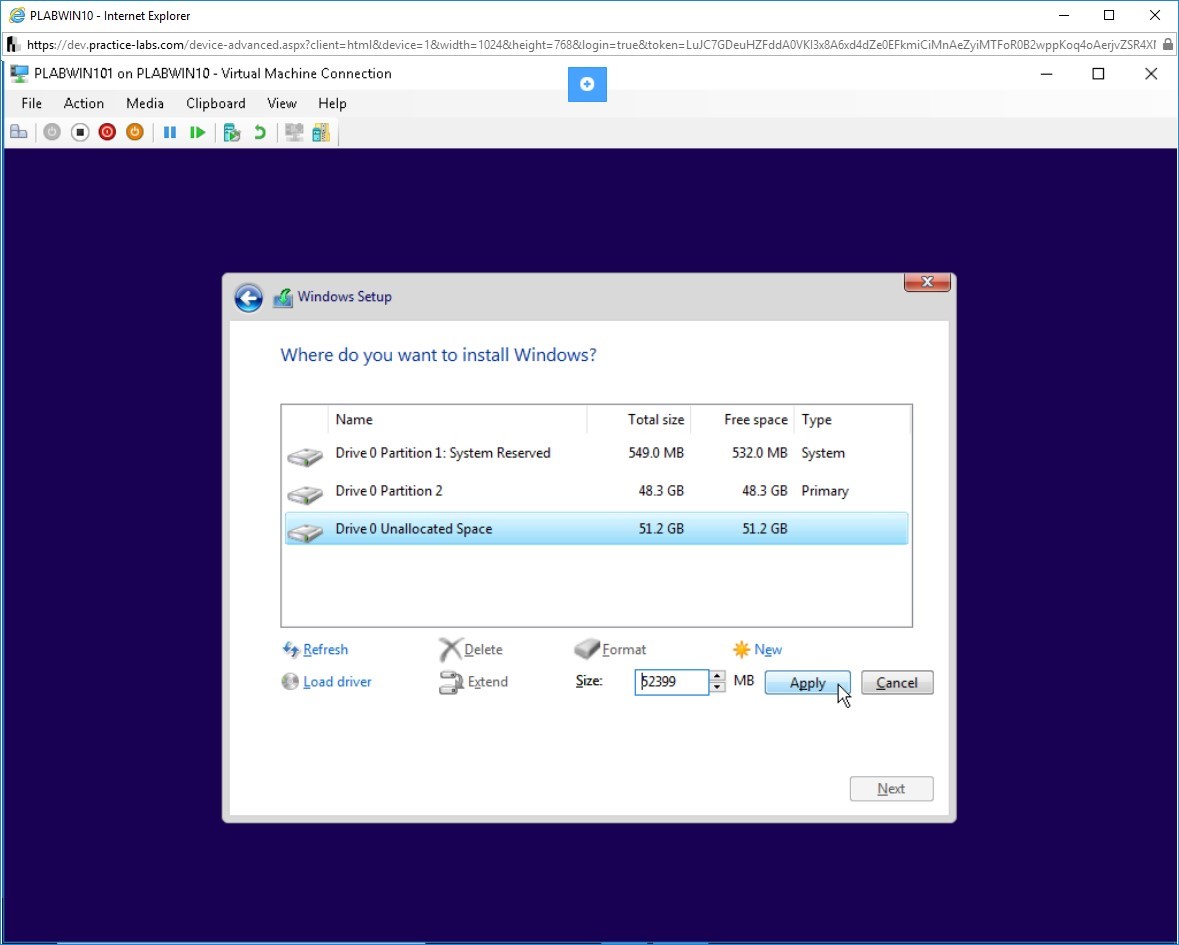This screenshot has width=1179, height=945.
Task: Click the System type cell
Action: point(823,453)
